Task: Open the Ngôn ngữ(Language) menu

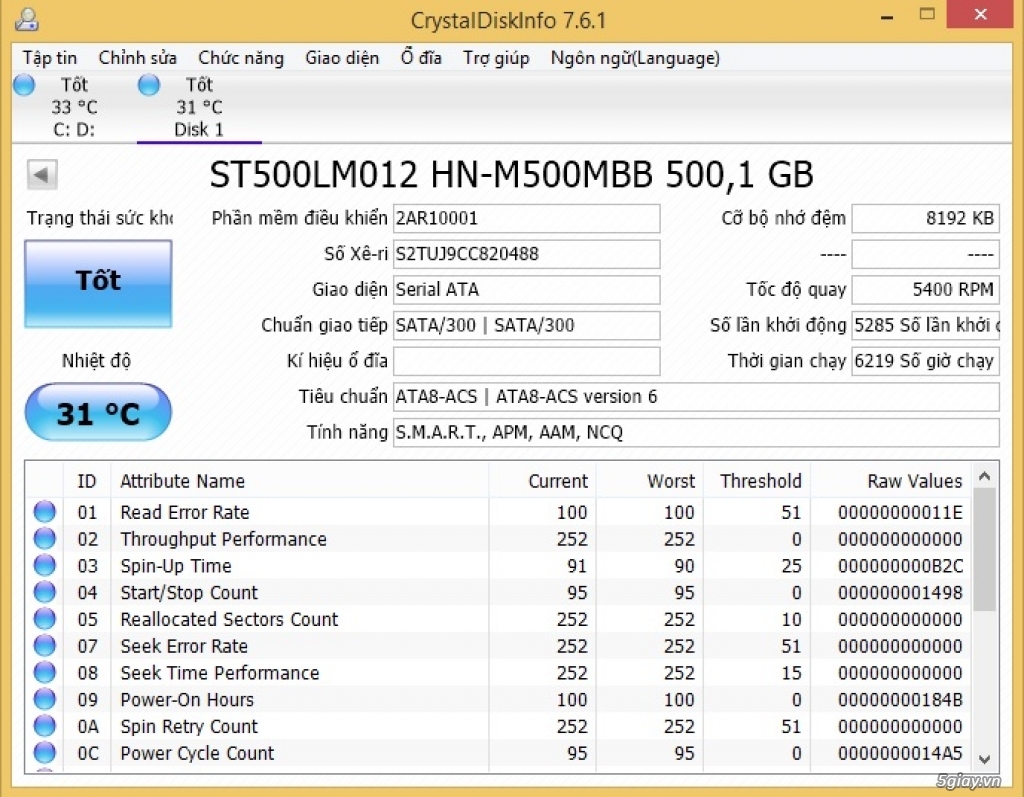Action: coord(634,58)
